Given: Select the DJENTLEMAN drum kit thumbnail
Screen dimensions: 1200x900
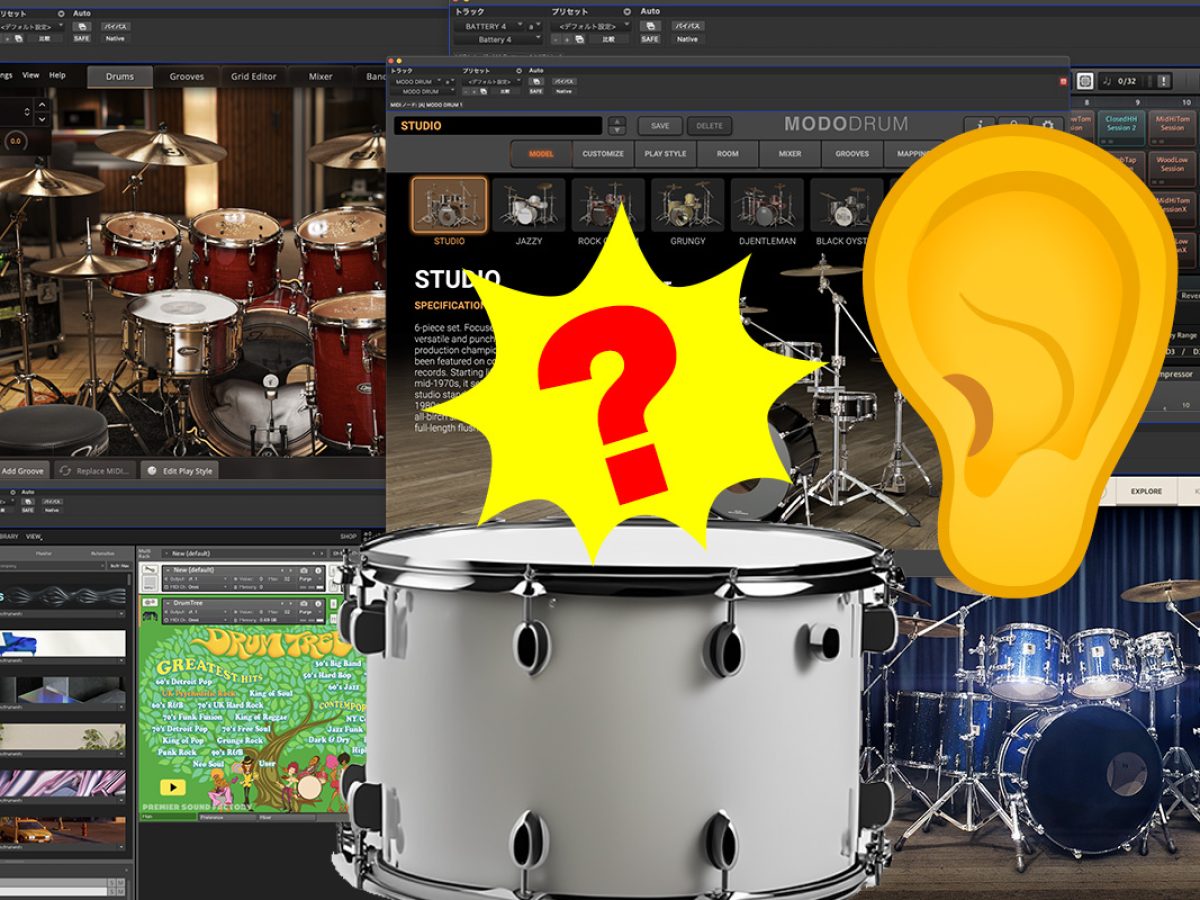Looking at the screenshot, I should 767,206.
